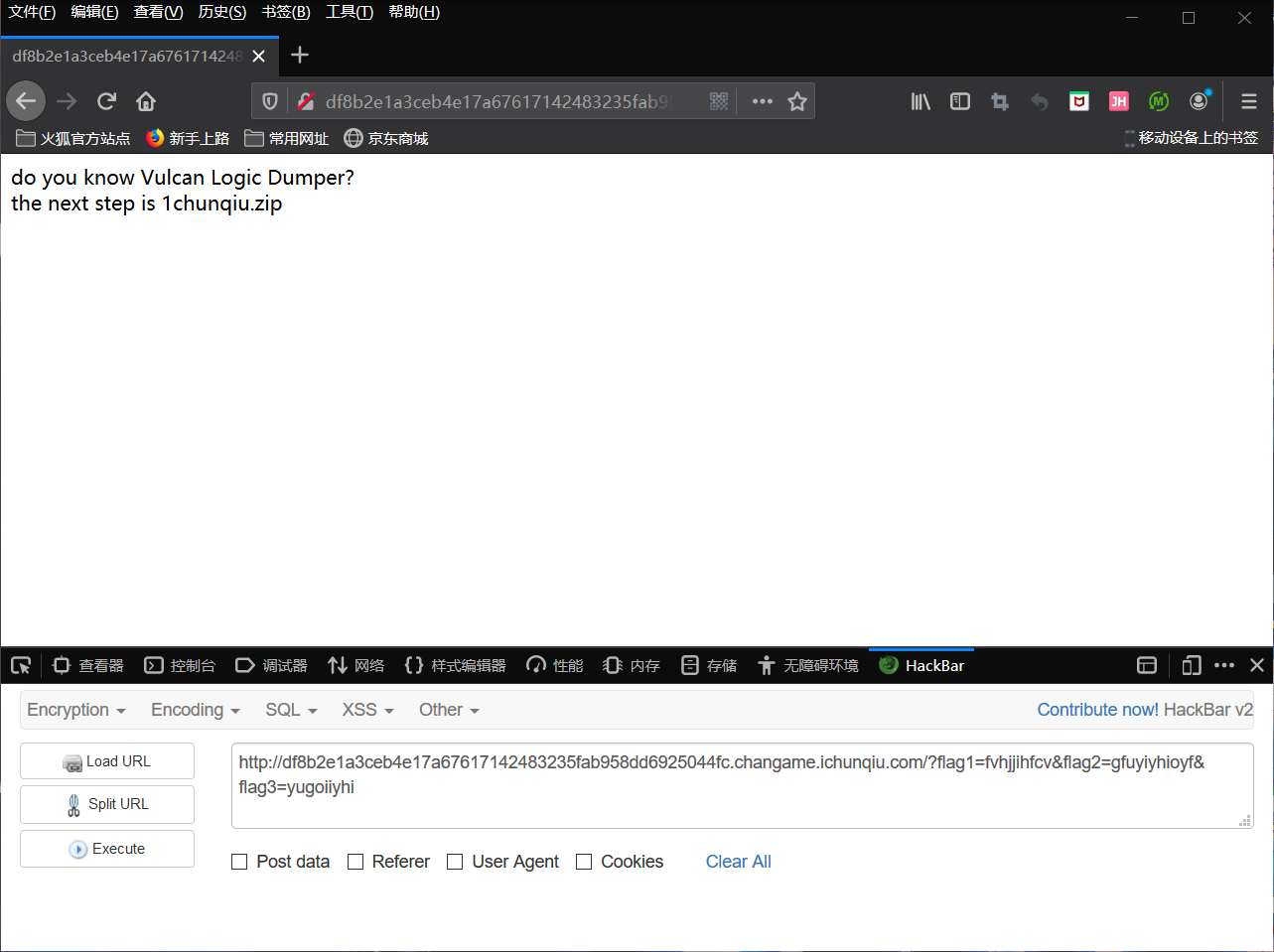Viewport: 1274px width, 952px height.
Task: Enable the Referer checkbox
Action: coord(355,862)
